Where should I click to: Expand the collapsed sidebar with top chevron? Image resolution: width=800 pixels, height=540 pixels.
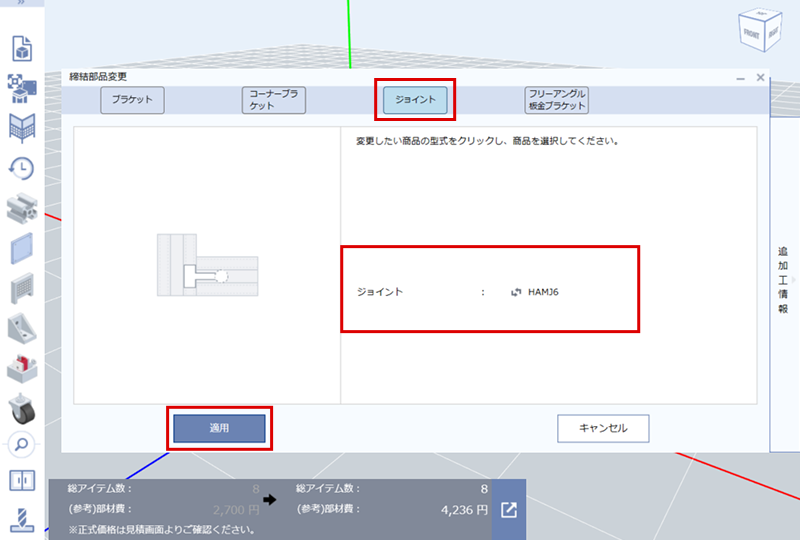[21, 3]
